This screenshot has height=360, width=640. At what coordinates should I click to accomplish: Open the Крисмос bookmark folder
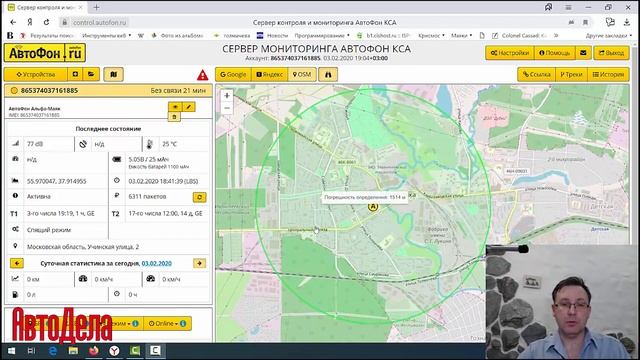[x=431, y=36]
